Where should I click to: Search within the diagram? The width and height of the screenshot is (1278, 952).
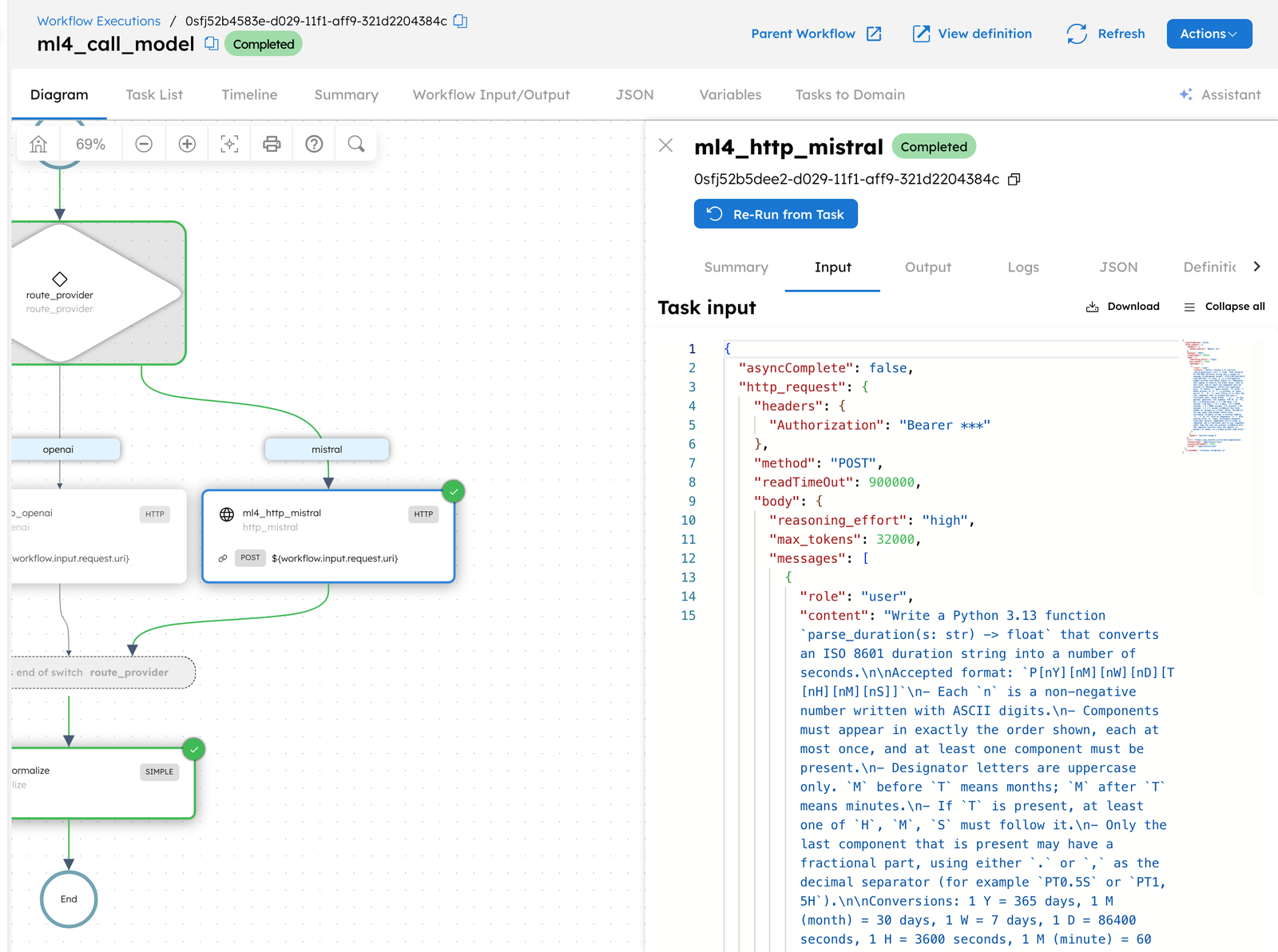coord(356,144)
